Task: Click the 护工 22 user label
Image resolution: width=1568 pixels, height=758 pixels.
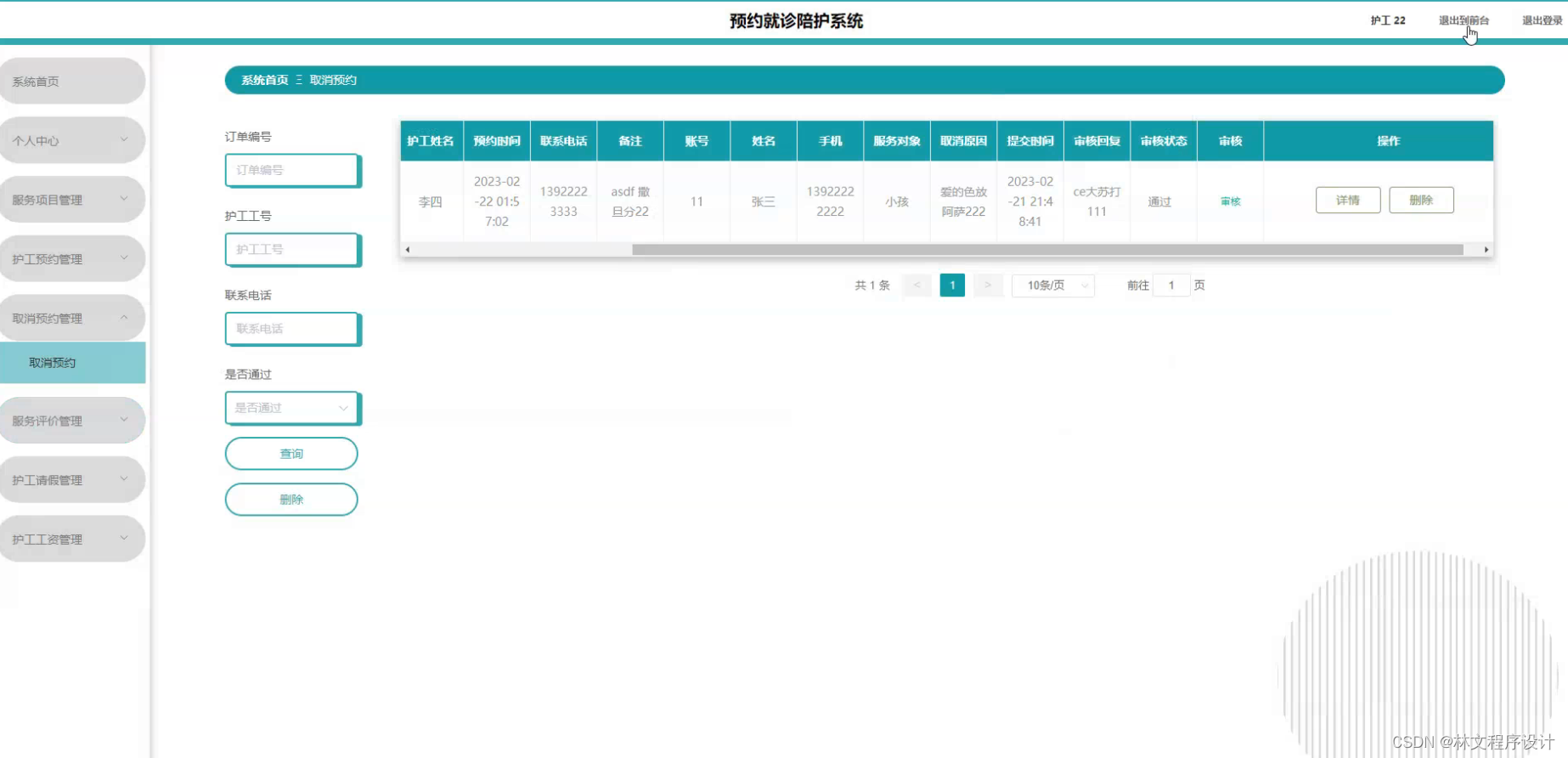Action: [x=1388, y=20]
